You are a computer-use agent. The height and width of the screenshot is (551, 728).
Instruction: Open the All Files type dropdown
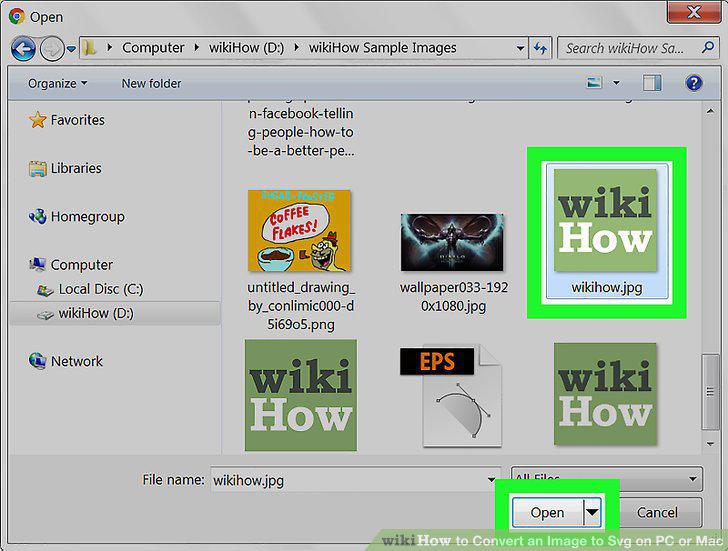click(x=607, y=479)
